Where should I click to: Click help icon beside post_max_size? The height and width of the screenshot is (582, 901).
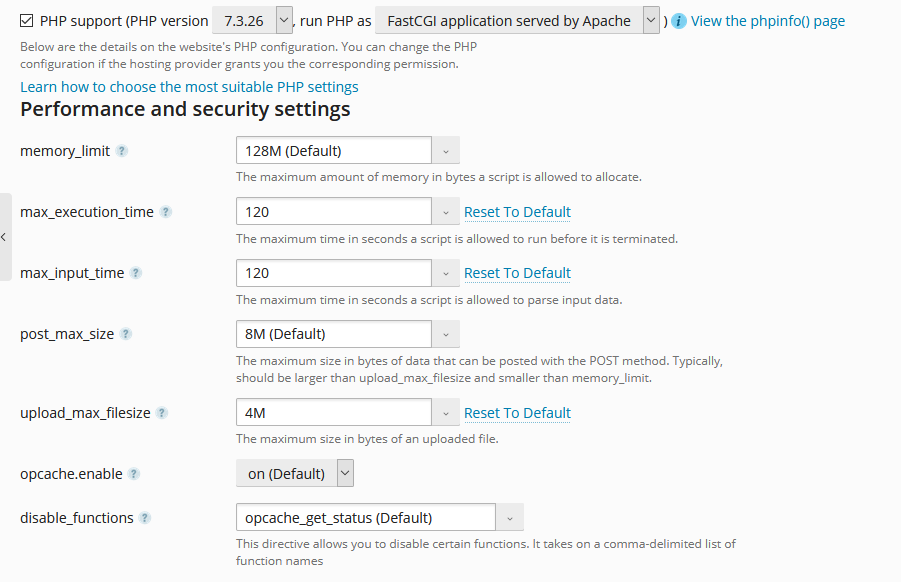[x=126, y=334]
